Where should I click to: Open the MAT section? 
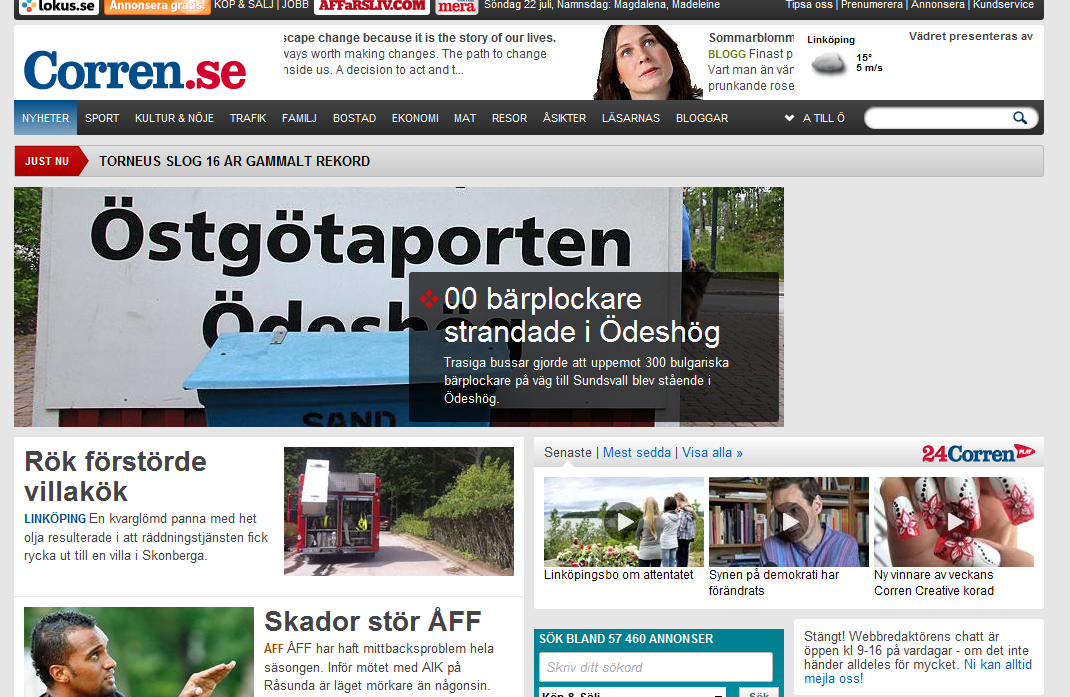click(465, 118)
